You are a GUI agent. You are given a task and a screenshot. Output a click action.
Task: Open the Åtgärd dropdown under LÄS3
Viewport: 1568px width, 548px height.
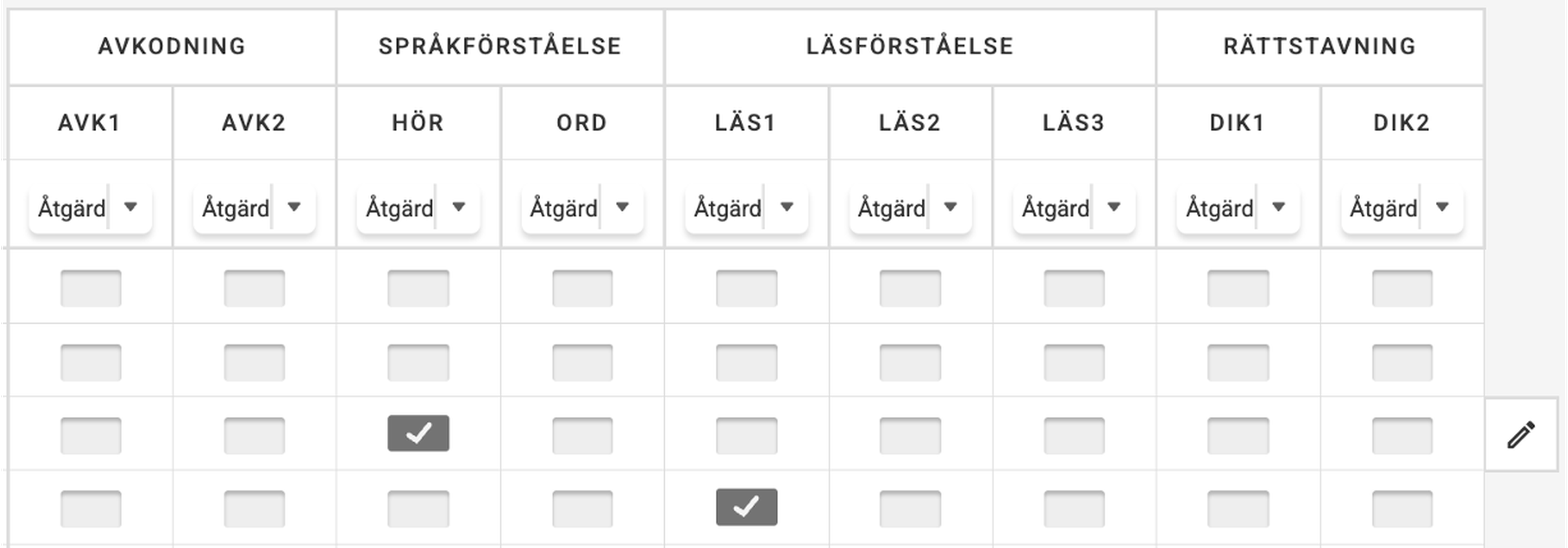pos(1074,208)
